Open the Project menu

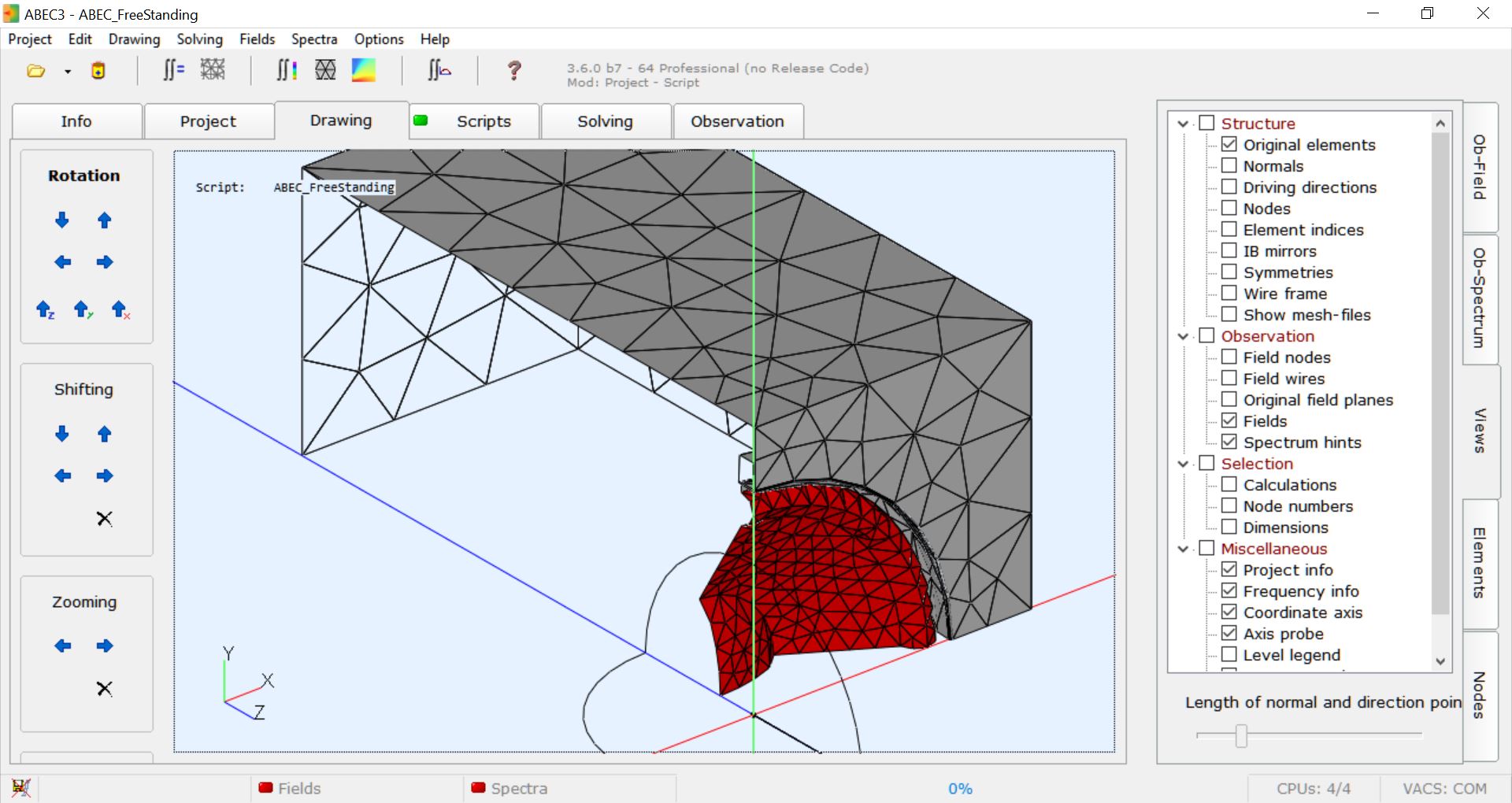[x=30, y=39]
